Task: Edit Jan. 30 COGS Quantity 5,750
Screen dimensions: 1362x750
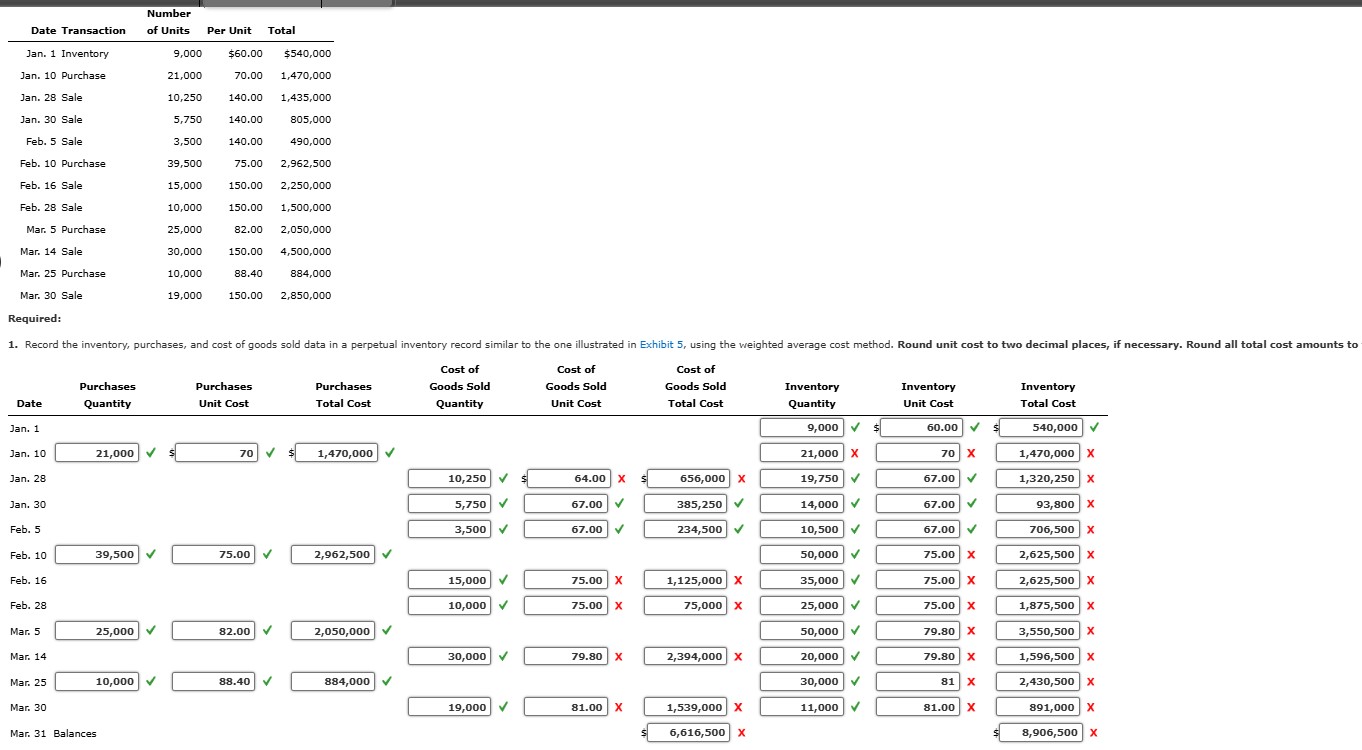Action: click(450, 504)
